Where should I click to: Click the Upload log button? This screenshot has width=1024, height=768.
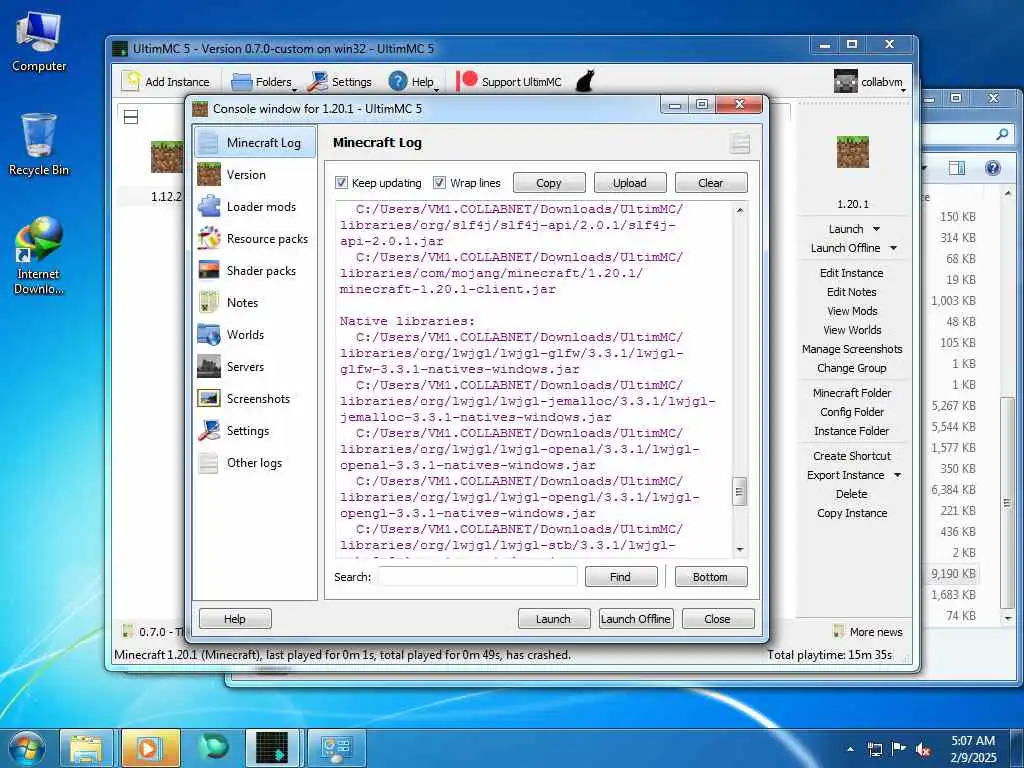pos(630,183)
